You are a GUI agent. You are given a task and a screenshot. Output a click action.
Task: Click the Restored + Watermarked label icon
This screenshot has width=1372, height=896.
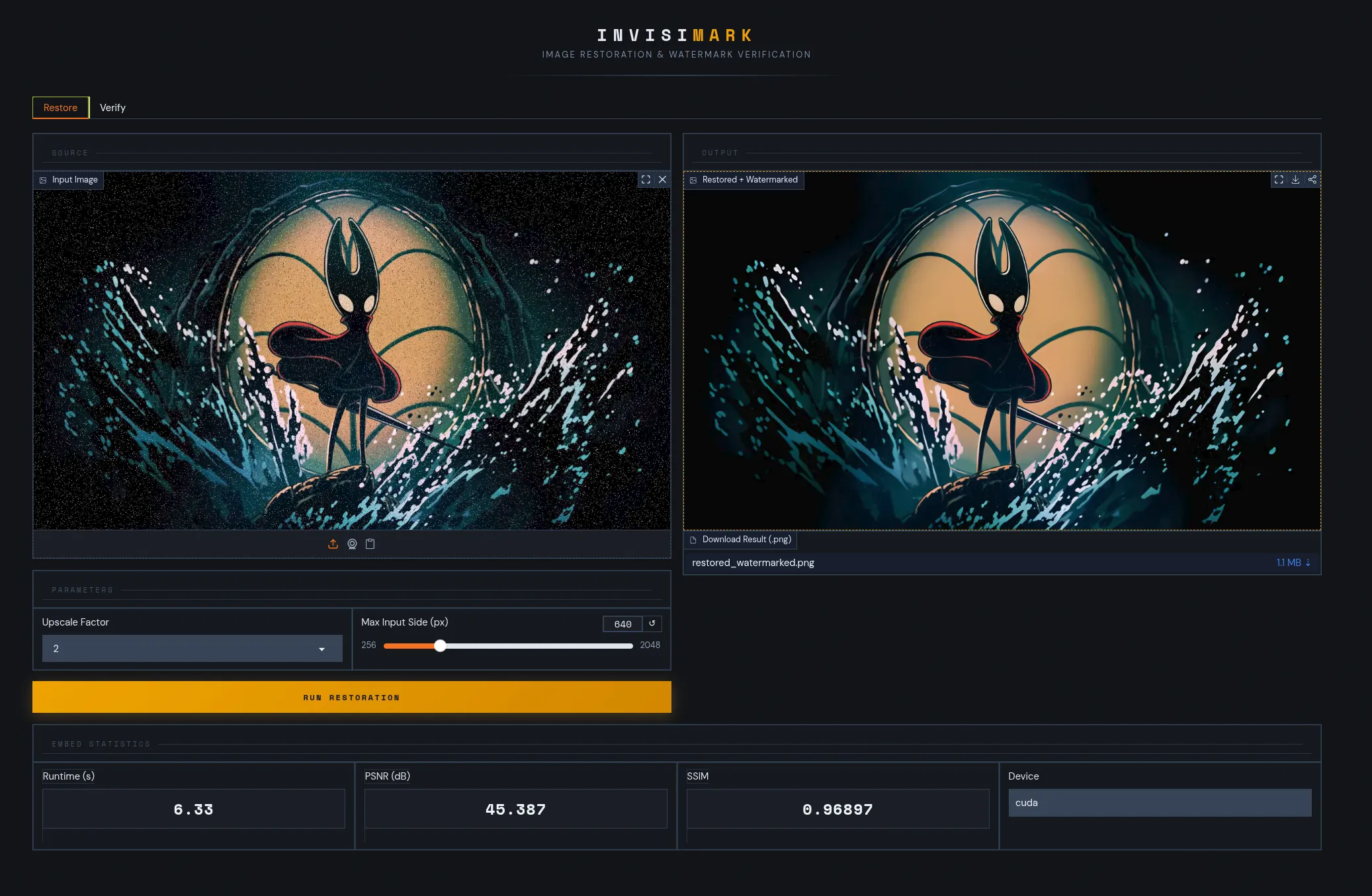coord(693,180)
